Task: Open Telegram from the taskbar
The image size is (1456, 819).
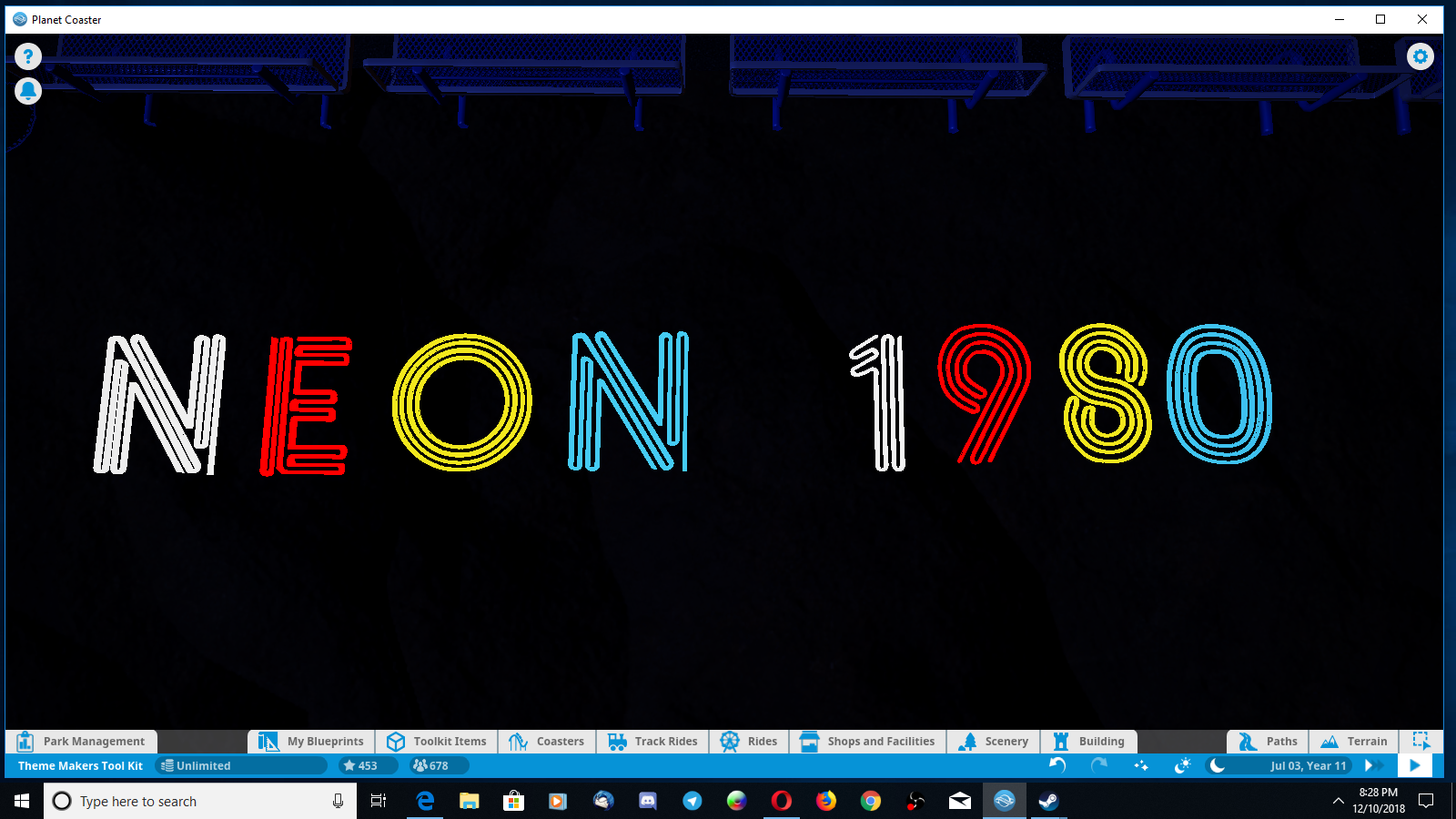Action: point(692,801)
